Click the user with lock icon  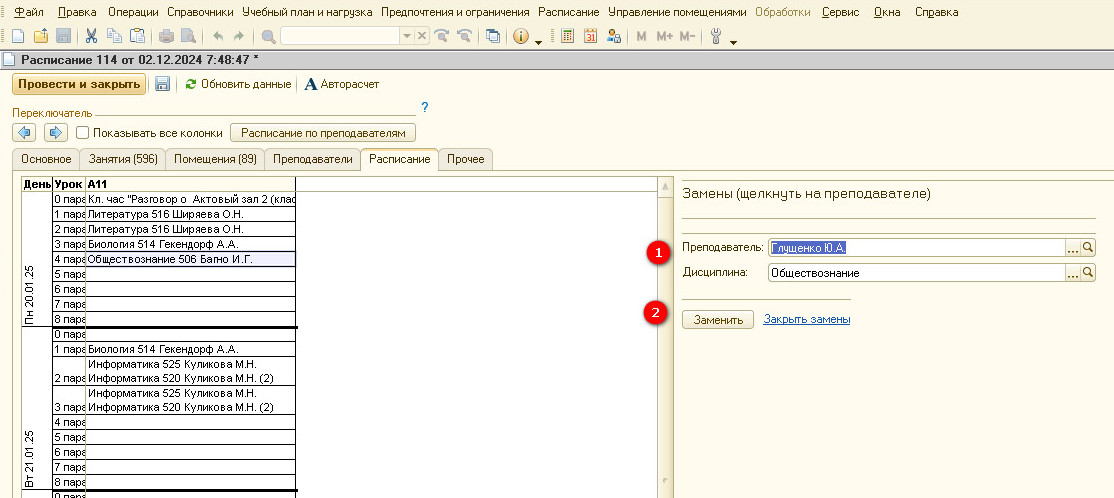click(614, 36)
